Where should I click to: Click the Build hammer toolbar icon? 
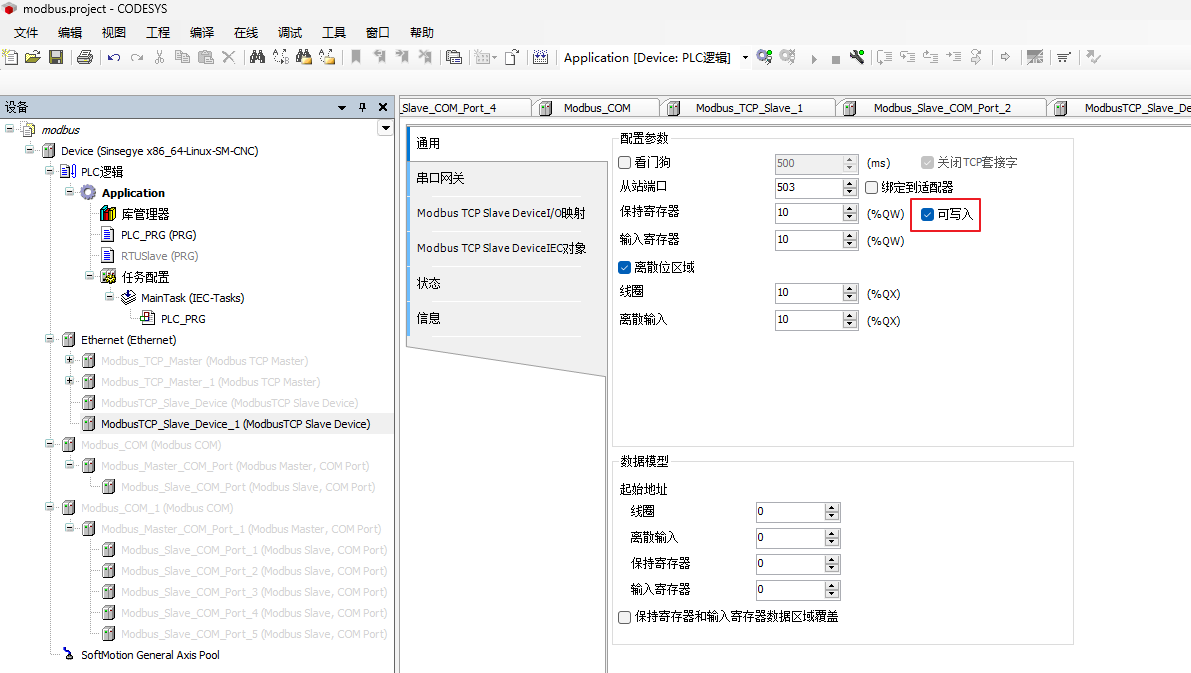point(857,58)
